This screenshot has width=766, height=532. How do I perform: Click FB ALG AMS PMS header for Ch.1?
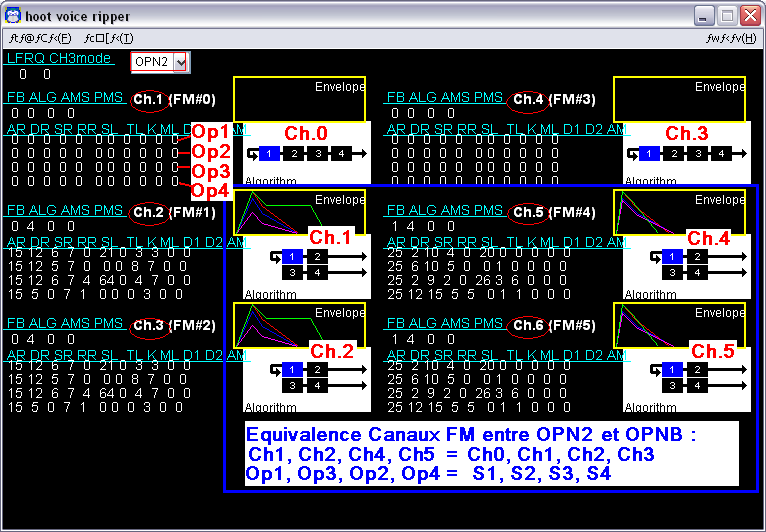65,98
